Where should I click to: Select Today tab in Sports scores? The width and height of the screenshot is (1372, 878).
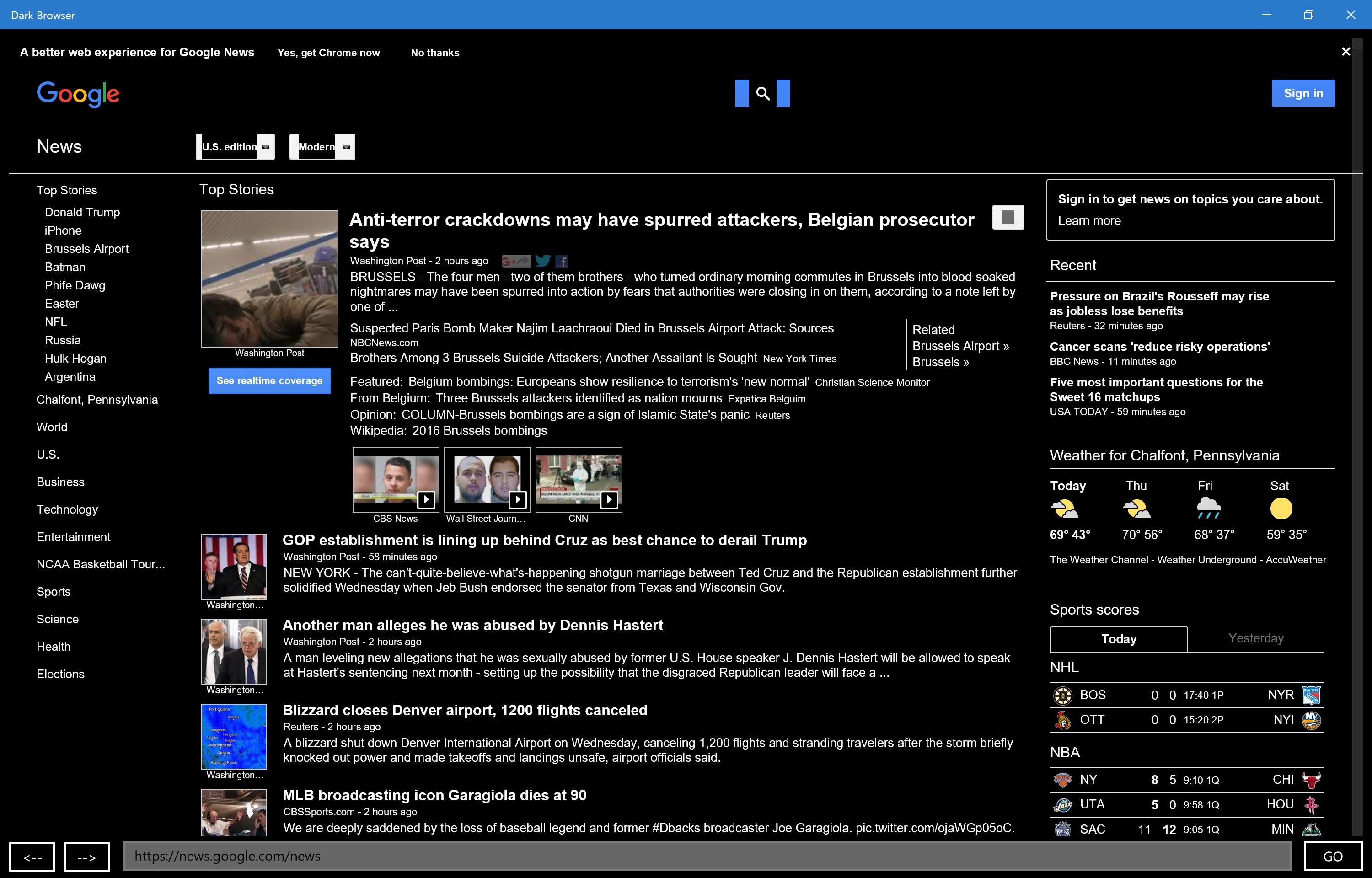click(1118, 639)
